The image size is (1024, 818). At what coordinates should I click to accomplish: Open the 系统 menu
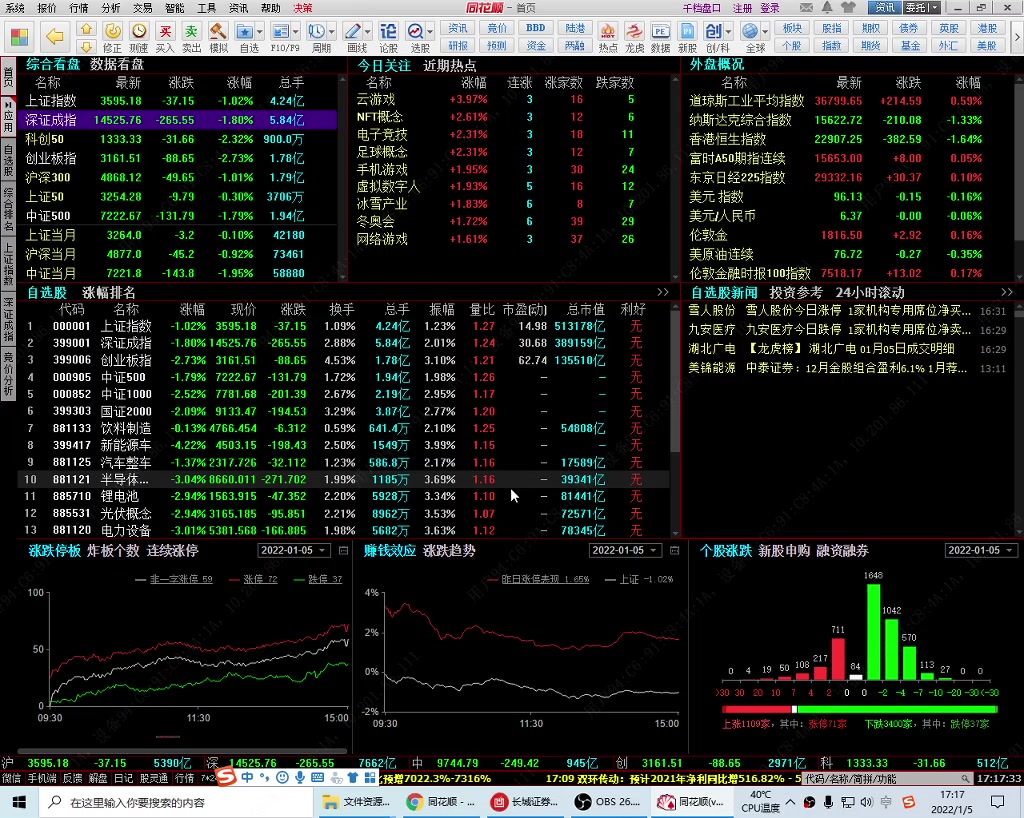point(14,8)
